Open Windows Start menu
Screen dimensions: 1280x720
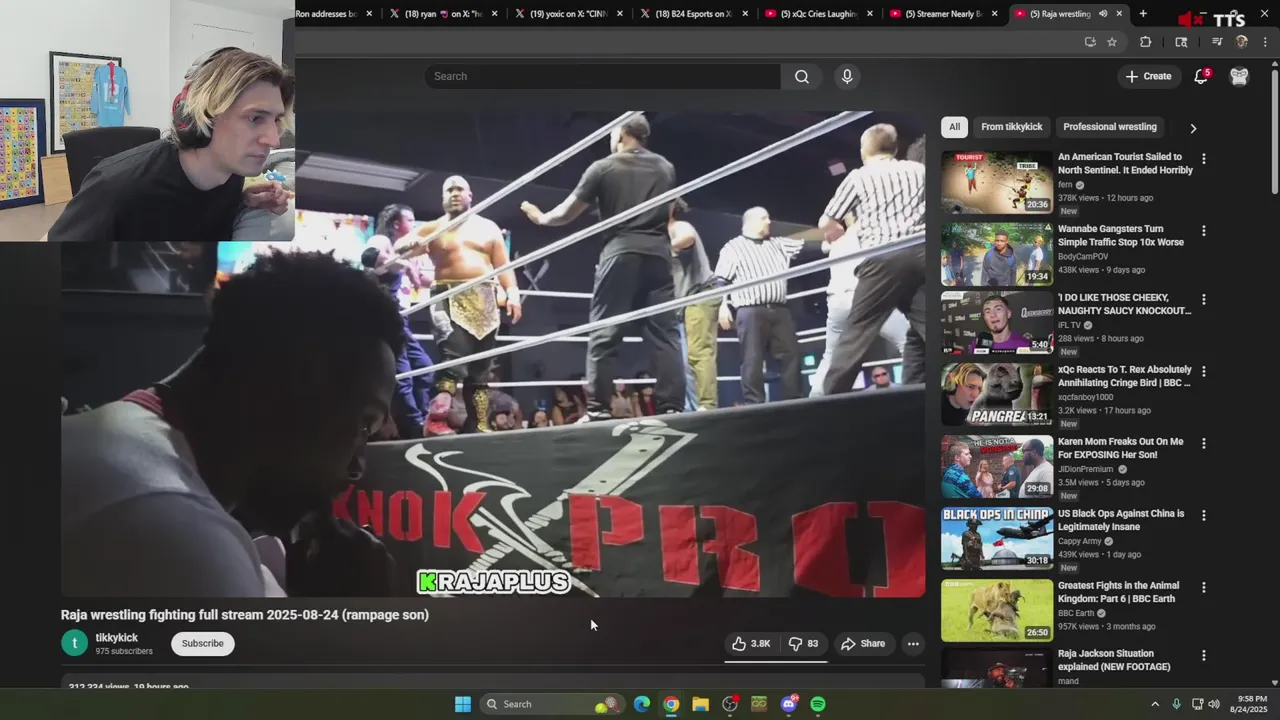[463, 704]
